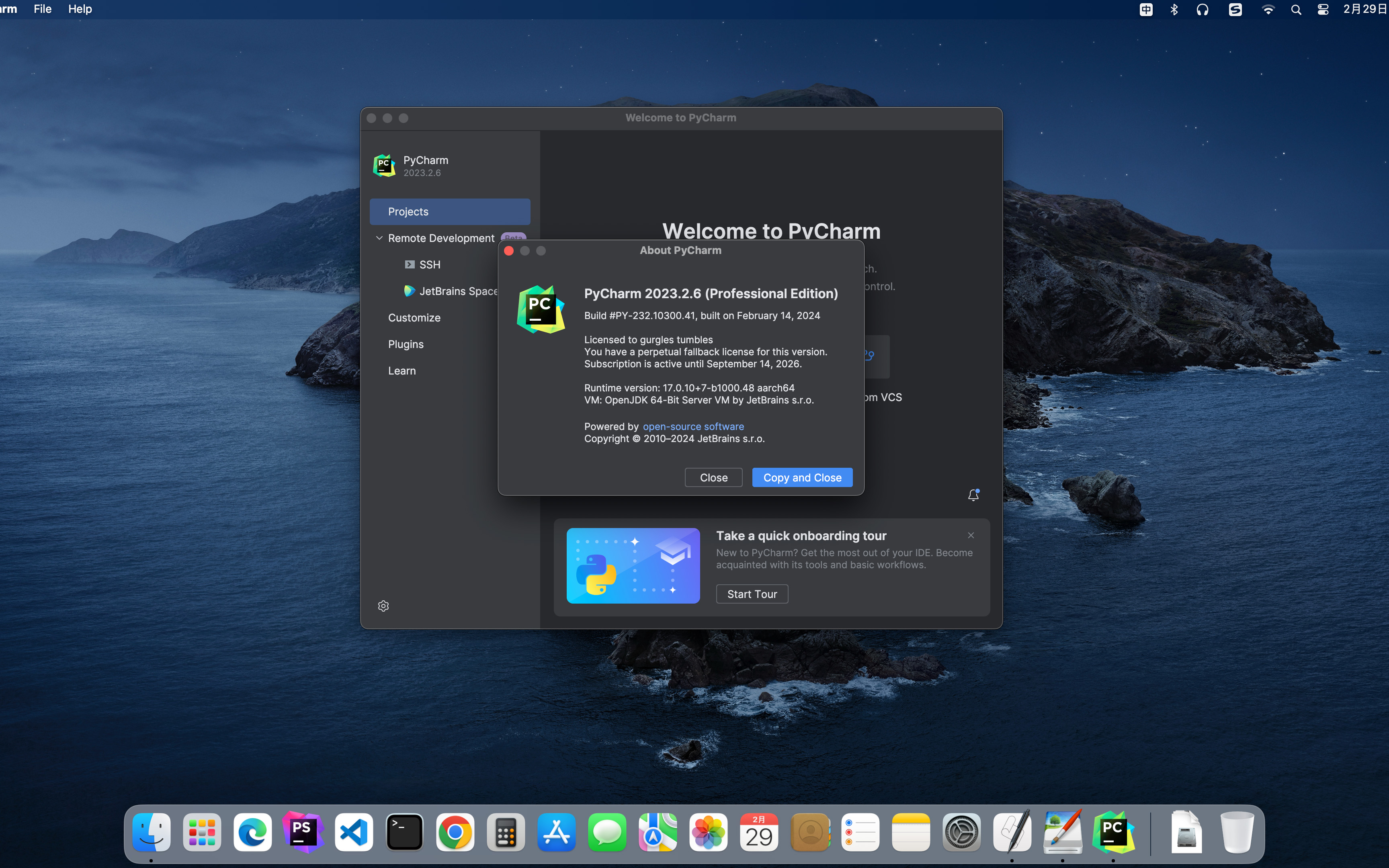Click the Sogou S icon in the menu bar
Image resolution: width=1389 pixels, height=868 pixels.
1235,9
